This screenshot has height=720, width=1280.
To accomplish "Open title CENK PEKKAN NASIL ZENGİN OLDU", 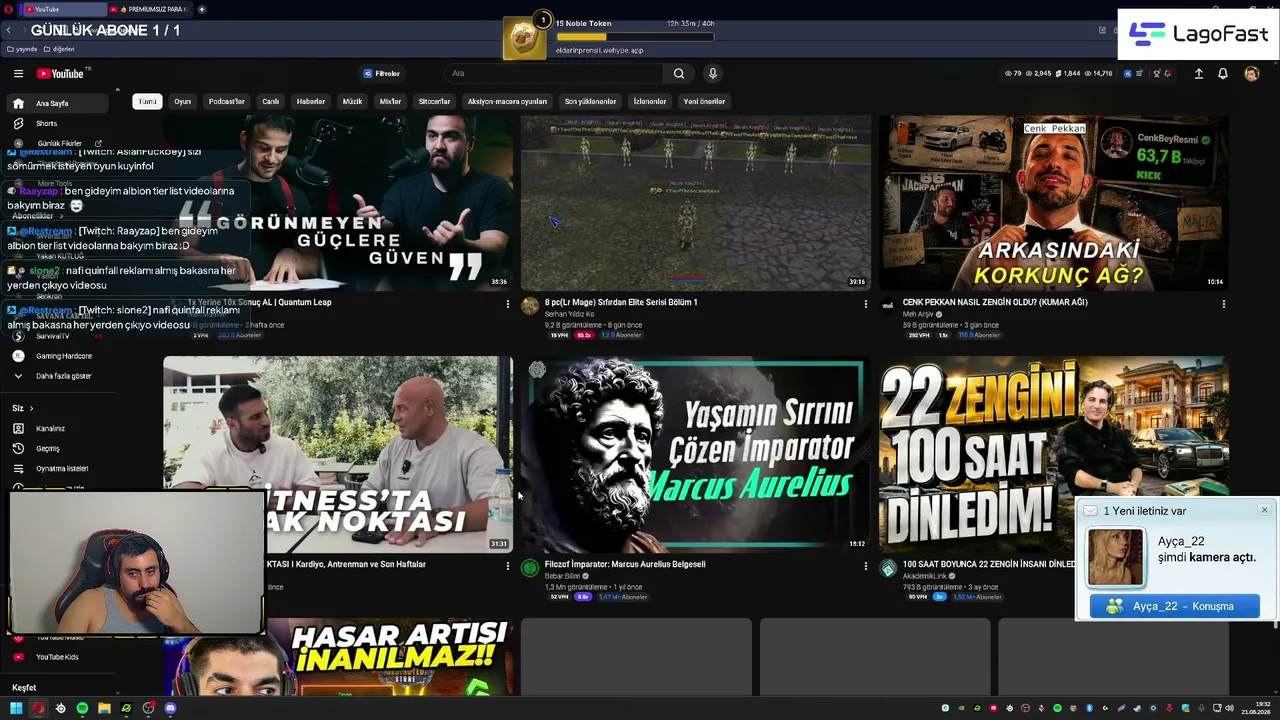I will (x=995, y=302).
